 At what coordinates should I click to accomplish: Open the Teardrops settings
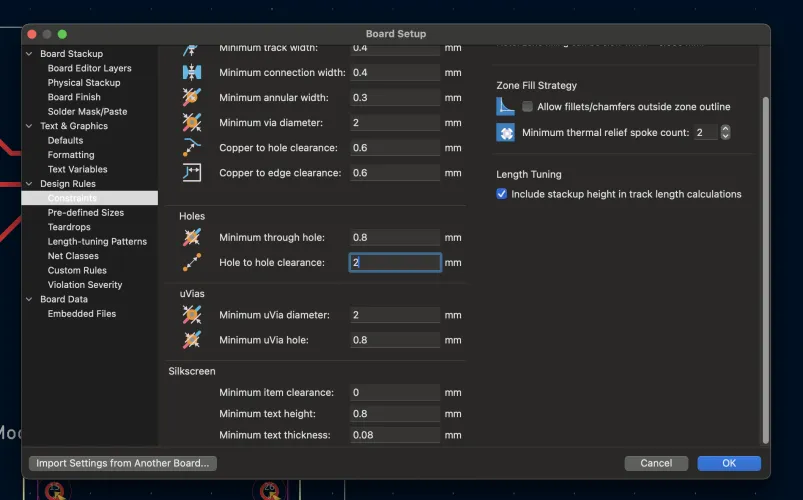tap(69, 226)
